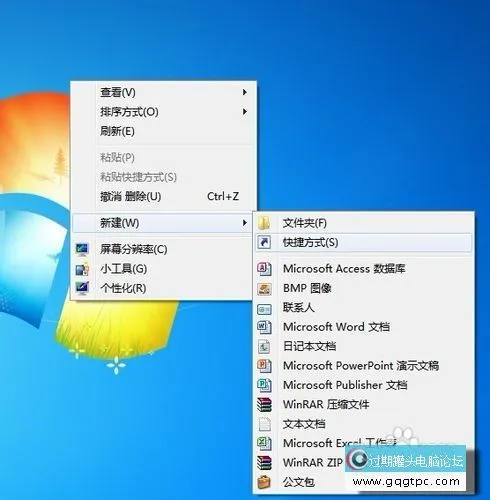Create new 快捷方式(S)

(364, 242)
